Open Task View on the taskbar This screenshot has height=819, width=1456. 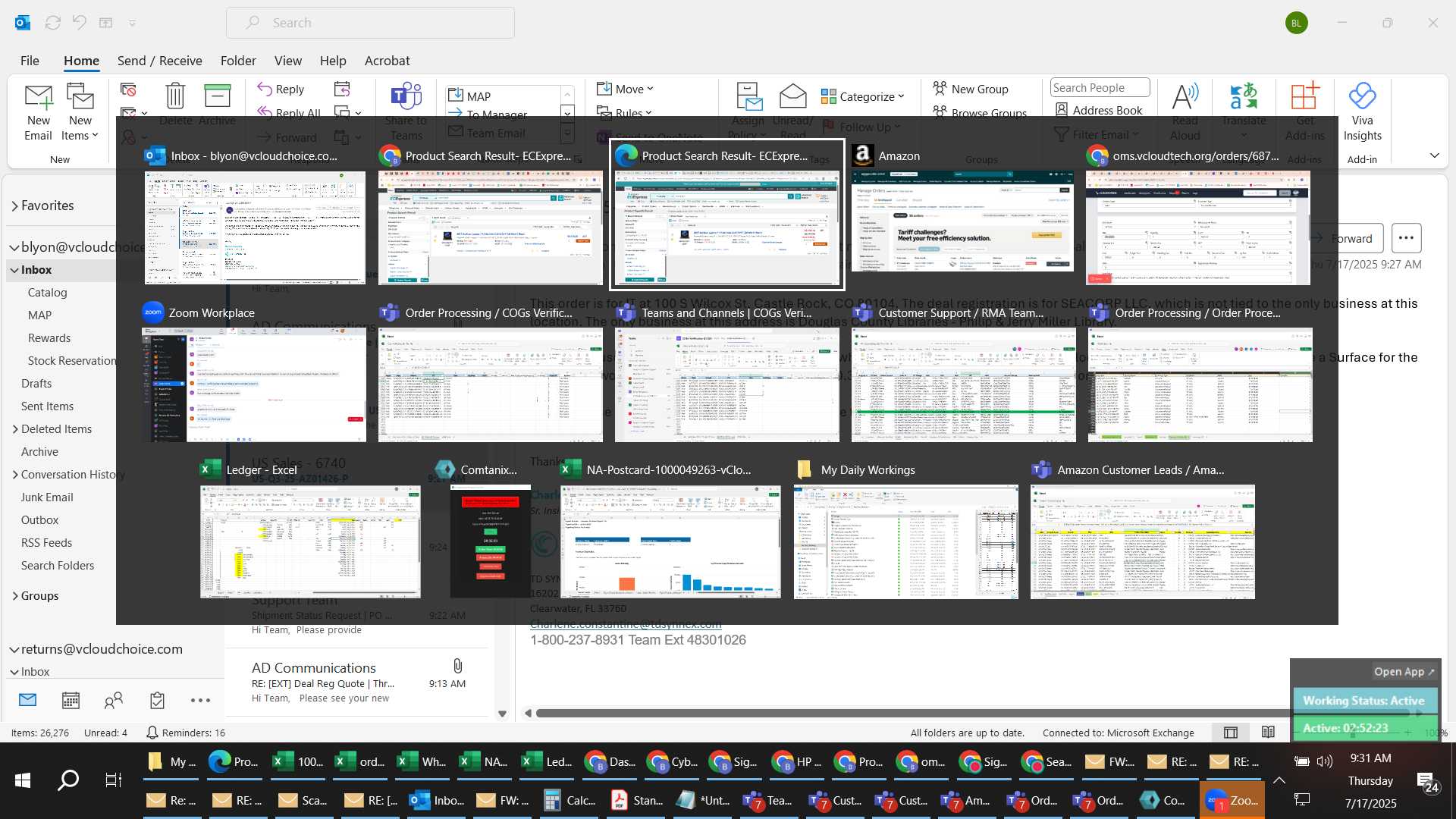coord(113,780)
